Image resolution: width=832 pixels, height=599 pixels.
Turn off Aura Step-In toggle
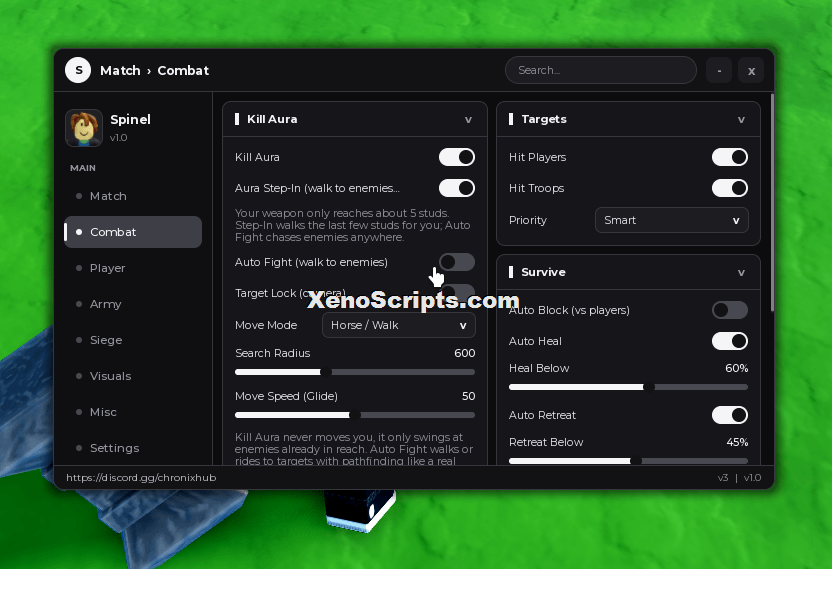pos(457,188)
